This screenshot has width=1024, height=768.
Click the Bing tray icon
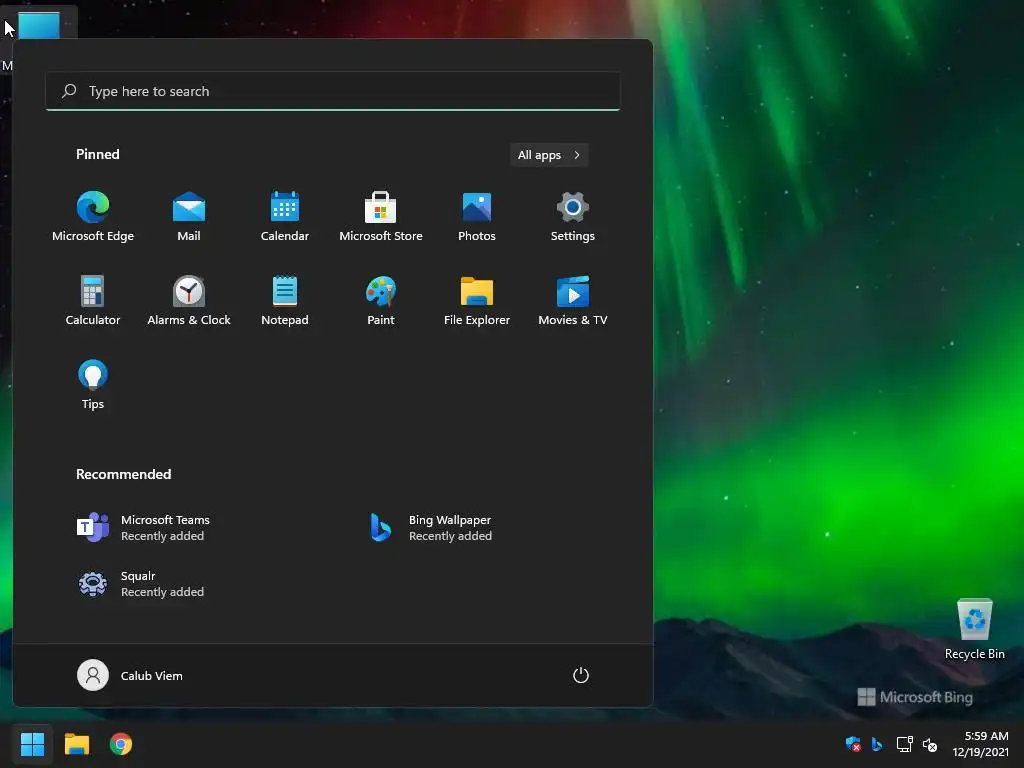(x=877, y=744)
